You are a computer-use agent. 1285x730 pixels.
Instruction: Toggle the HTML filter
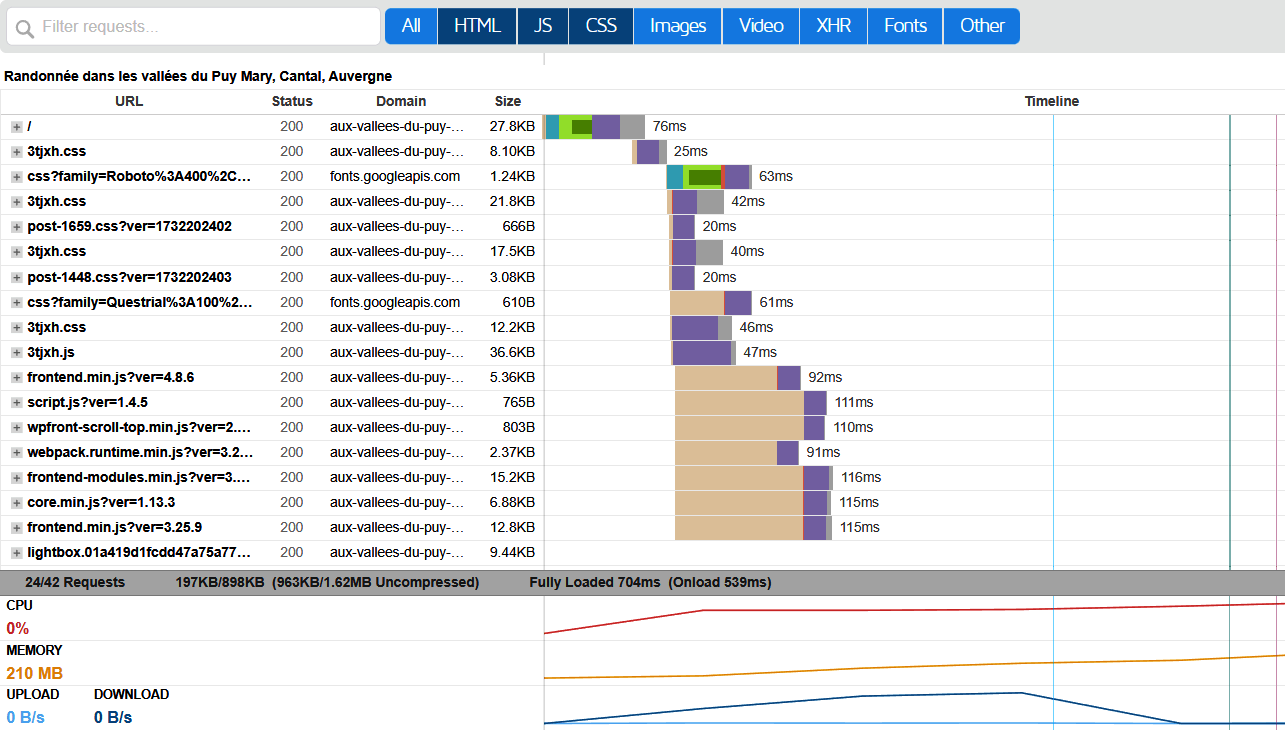477,26
